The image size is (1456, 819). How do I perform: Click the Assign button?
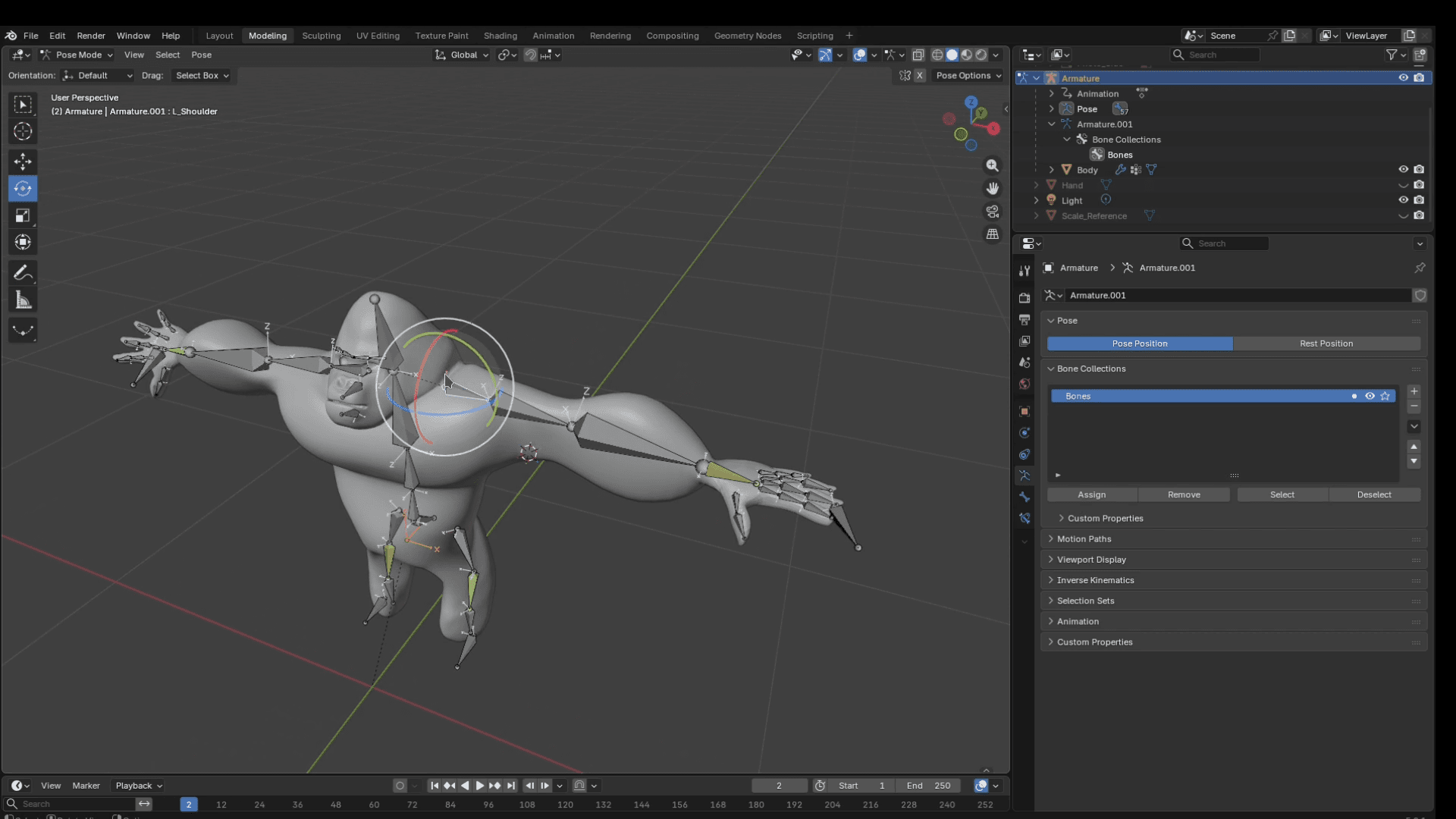(x=1091, y=494)
